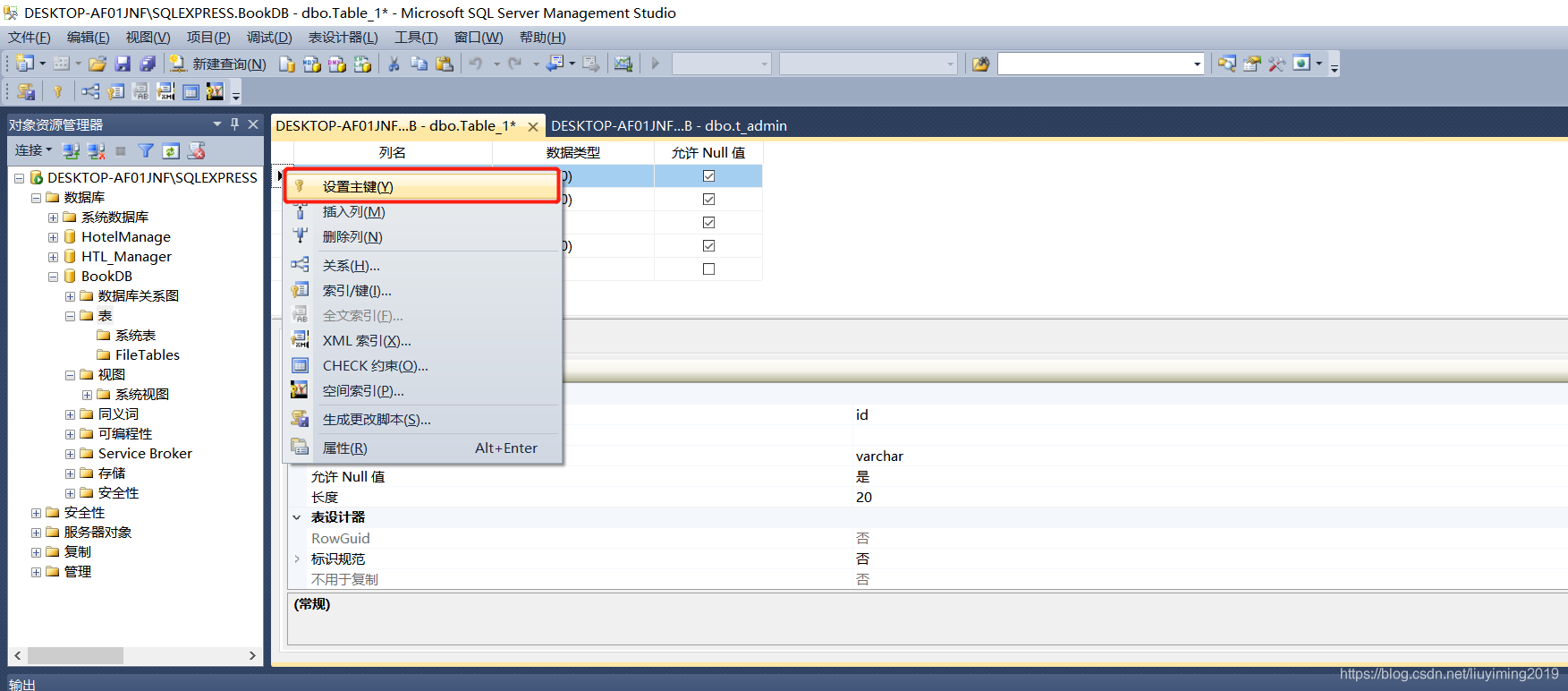The image size is (1568, 691).
Task: Select 索引/键(I)... in the context menu
Action: click(x=421, y=291)
